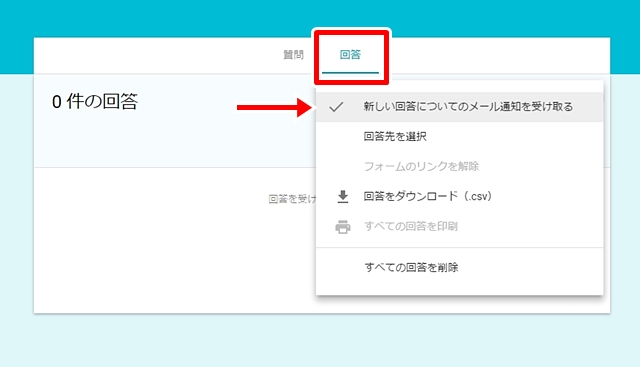Open the 回答 tab

tap(350, 55)
